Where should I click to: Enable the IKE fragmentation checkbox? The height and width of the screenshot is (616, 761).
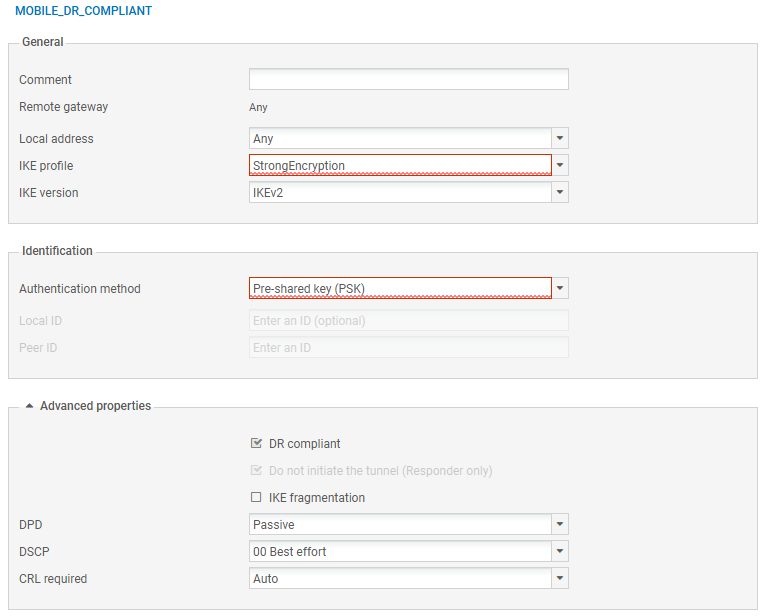[256, 498]
